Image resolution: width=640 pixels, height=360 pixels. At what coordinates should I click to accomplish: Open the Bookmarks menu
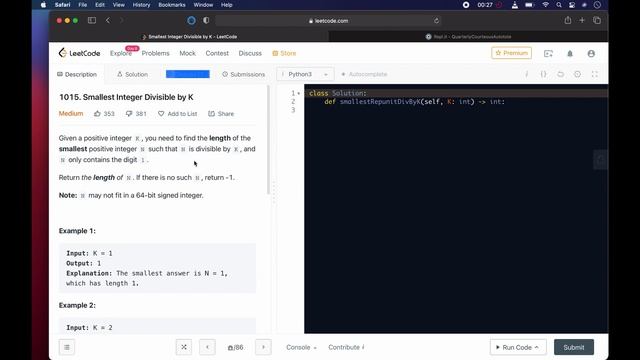tap(172, 5)
